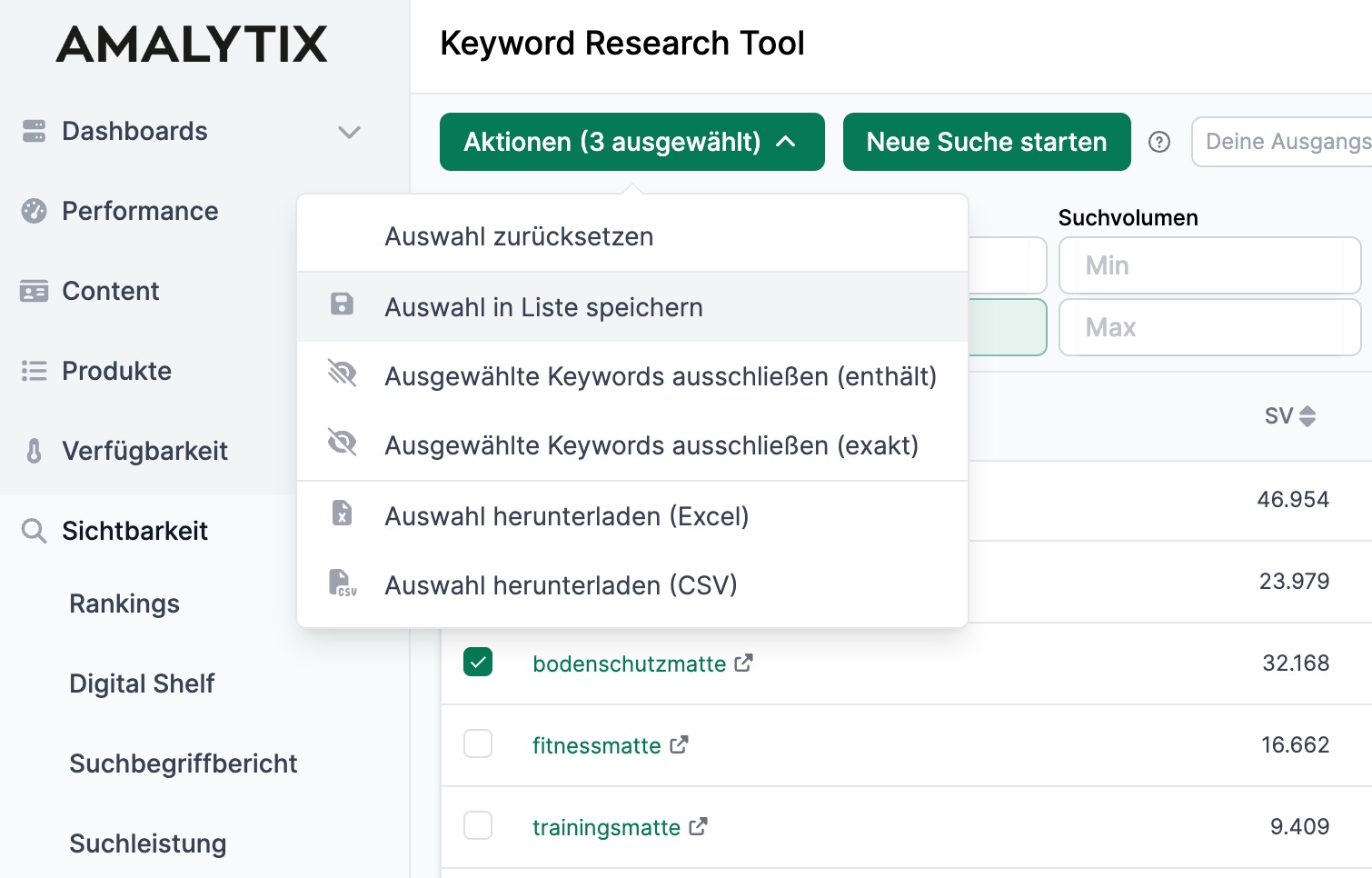Click the Suchvolumen Min input field

pyautogui.click(x=1209, y=265)
